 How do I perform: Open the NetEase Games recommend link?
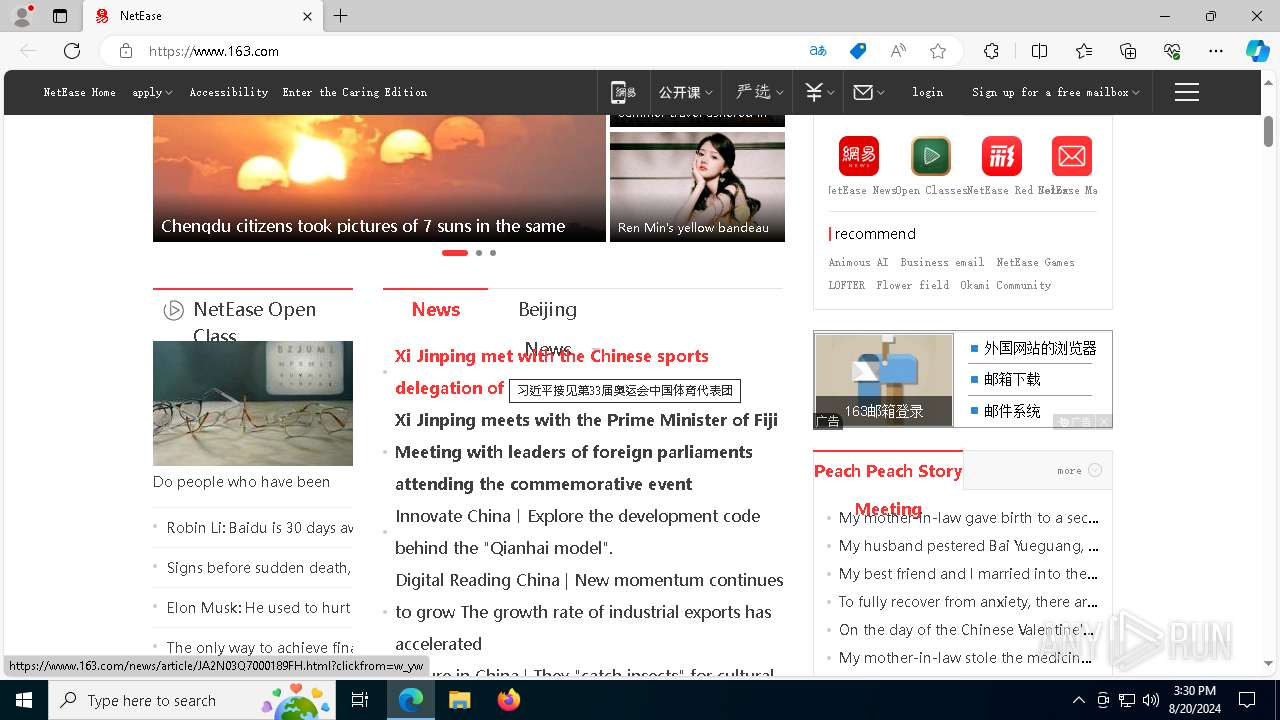click(1035, 262)
